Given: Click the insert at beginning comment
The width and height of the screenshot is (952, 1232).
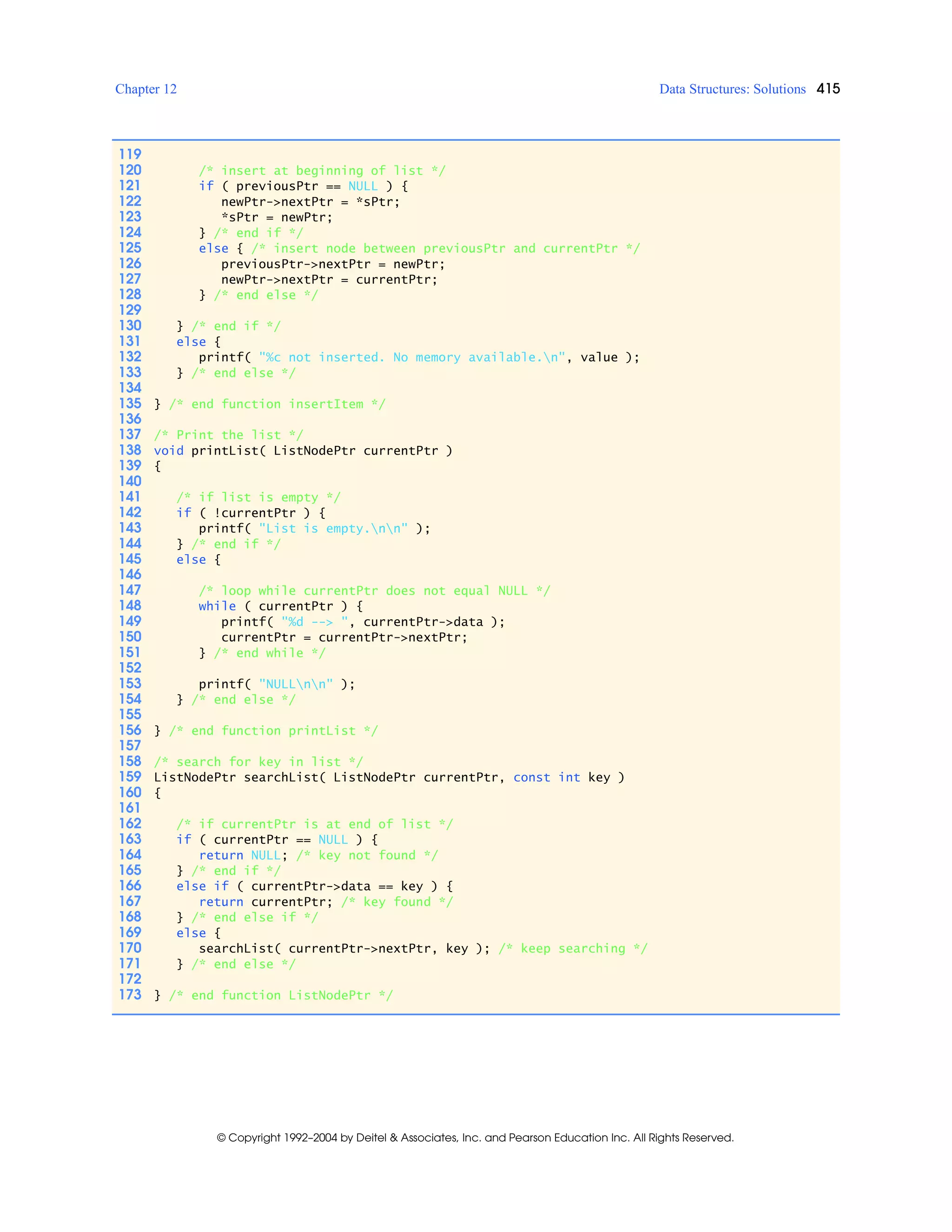Looking at the screenshot, I should coord(322,171).
